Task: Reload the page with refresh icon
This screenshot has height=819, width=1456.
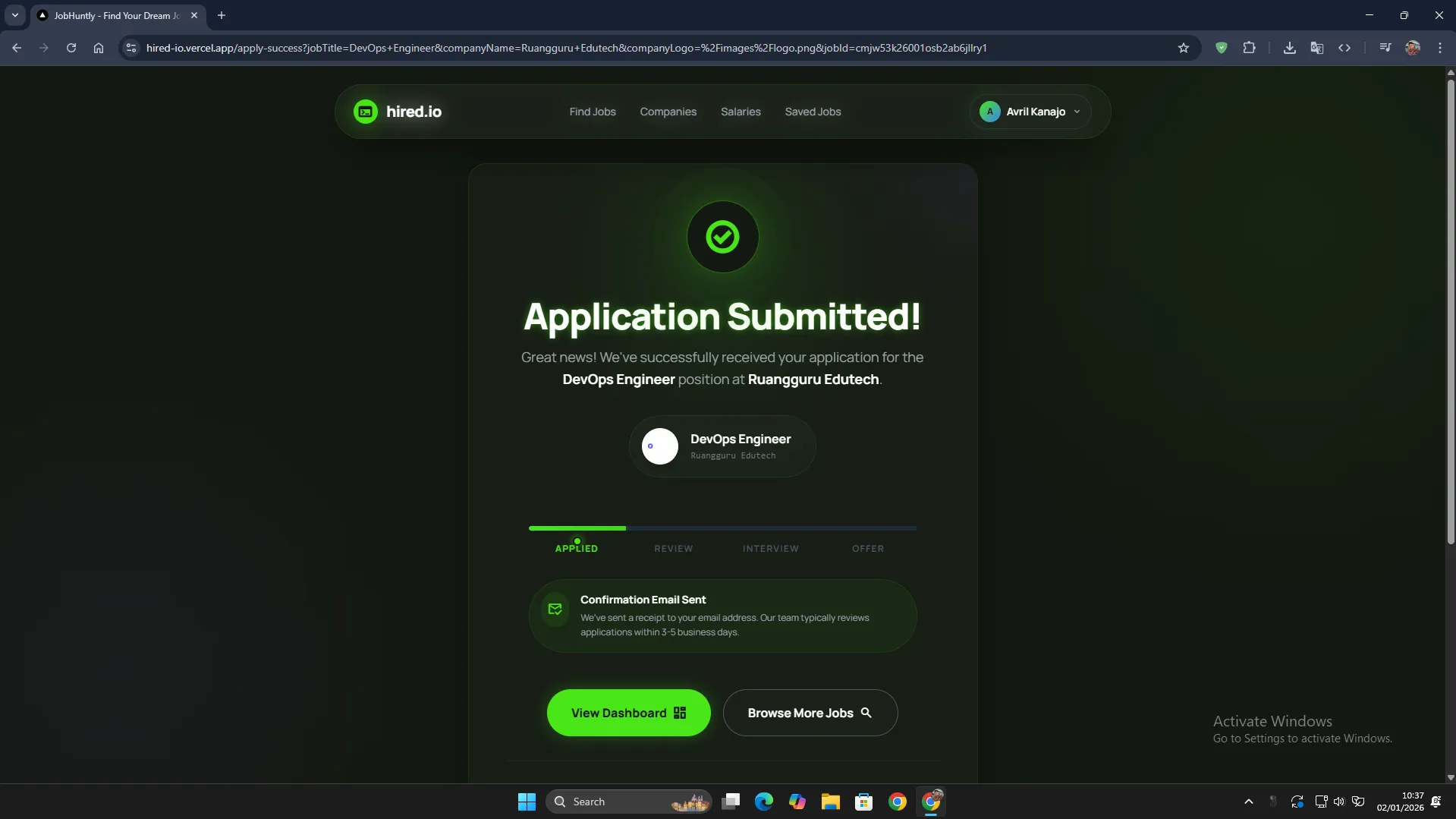Action: coord(71,48)
